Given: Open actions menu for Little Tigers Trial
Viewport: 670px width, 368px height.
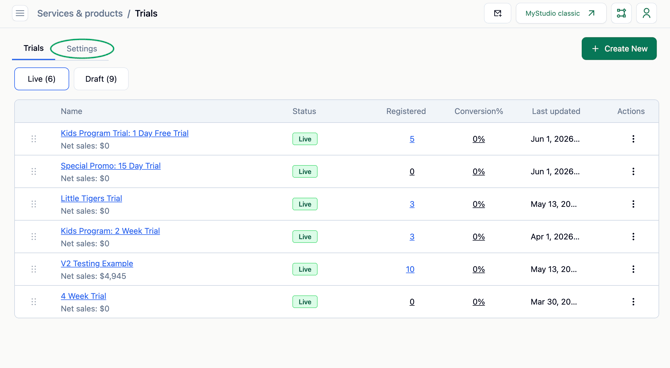Looking at the screenshot, I should [633, 204].
